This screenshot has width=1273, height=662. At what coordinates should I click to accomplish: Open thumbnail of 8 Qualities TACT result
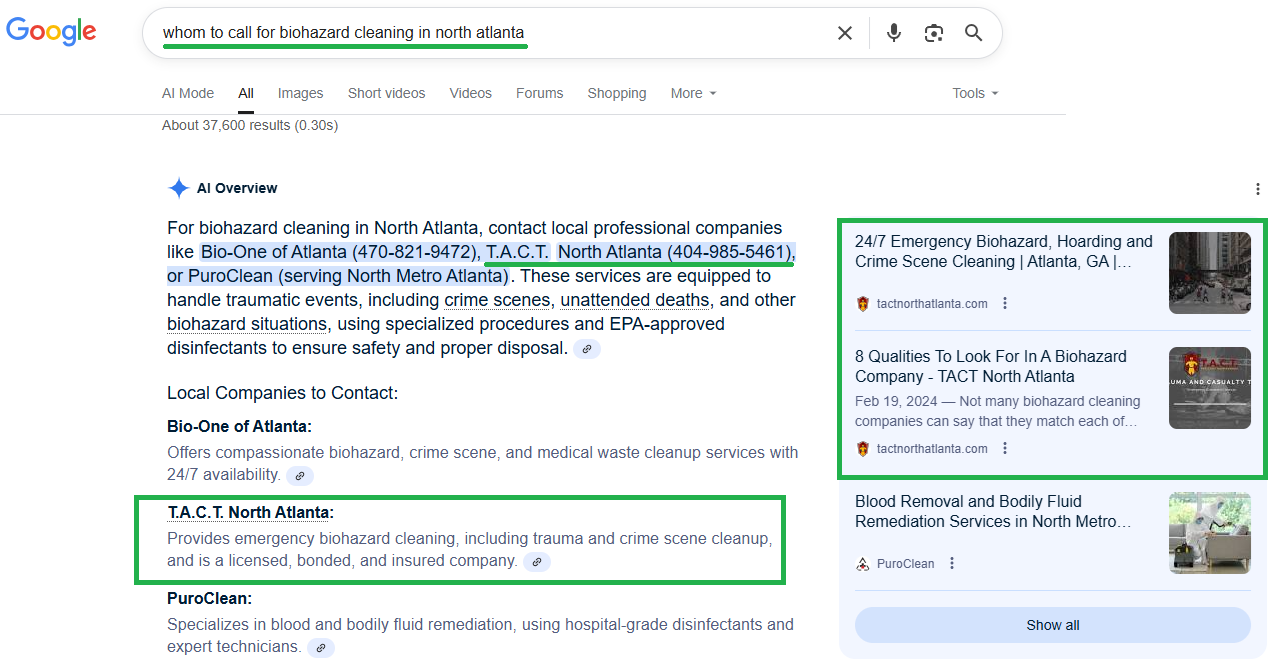point(1210,388)
